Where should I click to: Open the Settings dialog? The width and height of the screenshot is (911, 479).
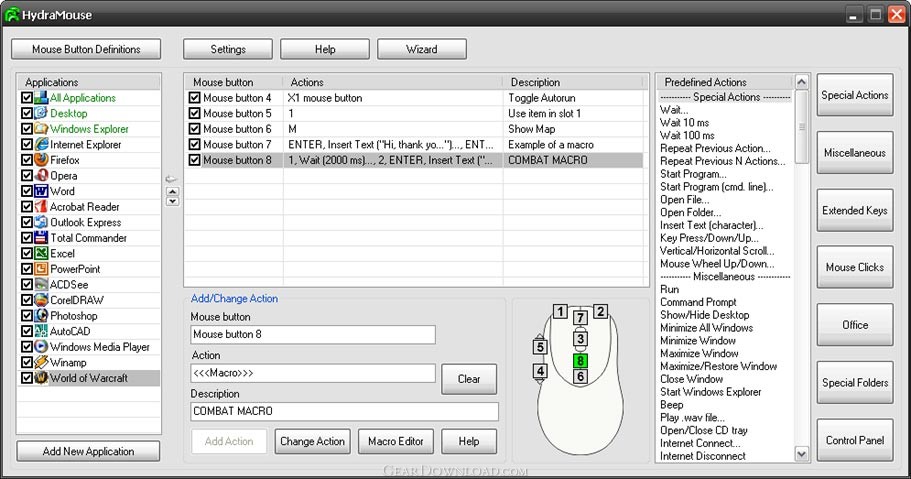pos(228,49)
